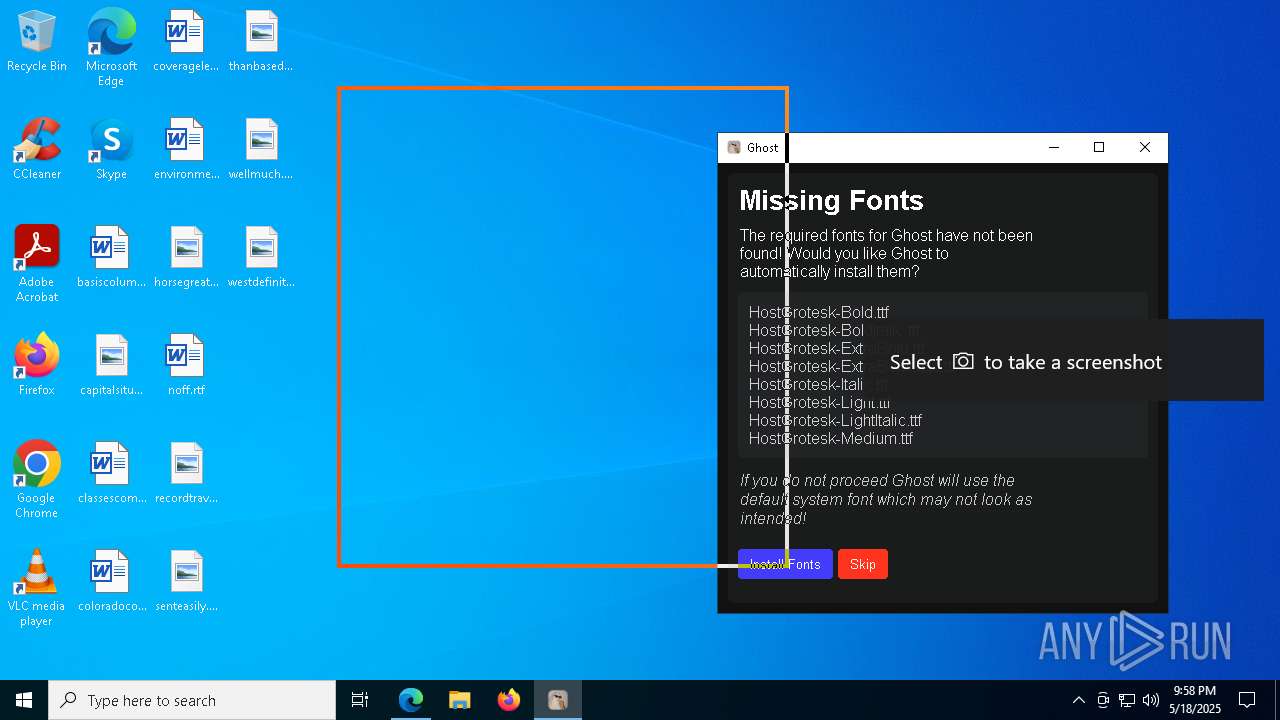Open Firefox from the taskbar
This screenshot has height=720, width=1280.
click(x=509, y=700)
